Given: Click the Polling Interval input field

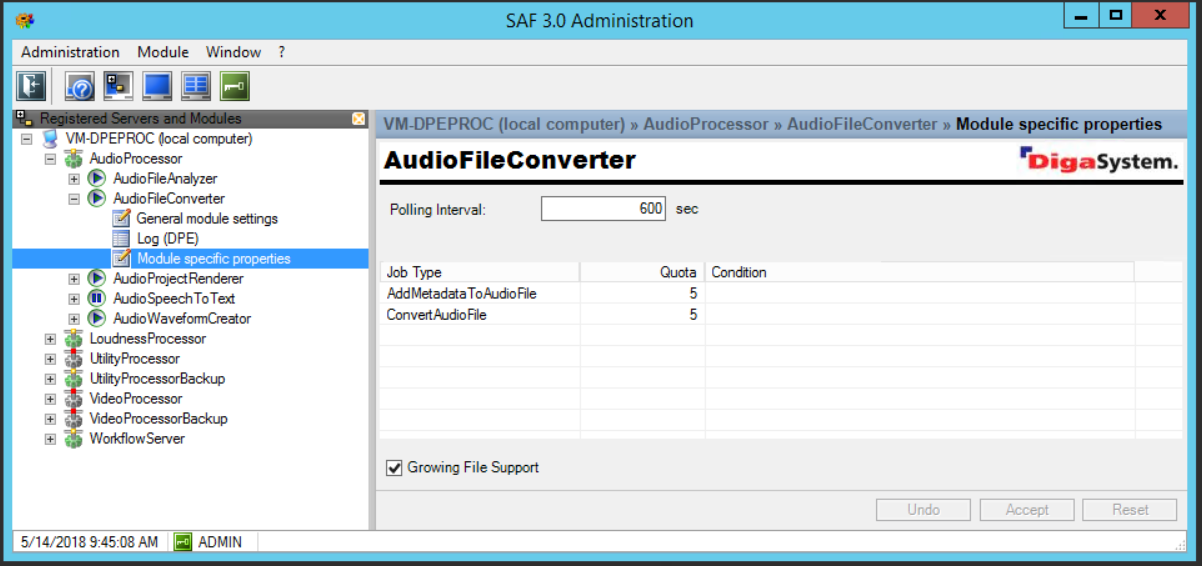Looking at the screenshot, I should (x=603, y=209).
